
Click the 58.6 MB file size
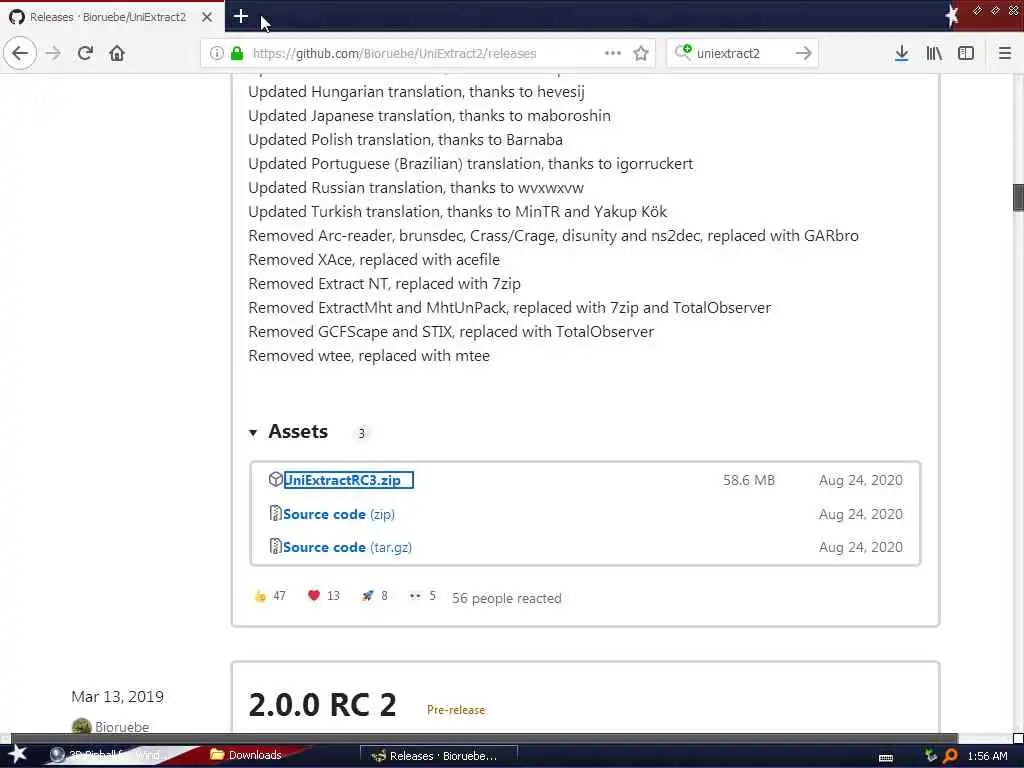(748, 480)
